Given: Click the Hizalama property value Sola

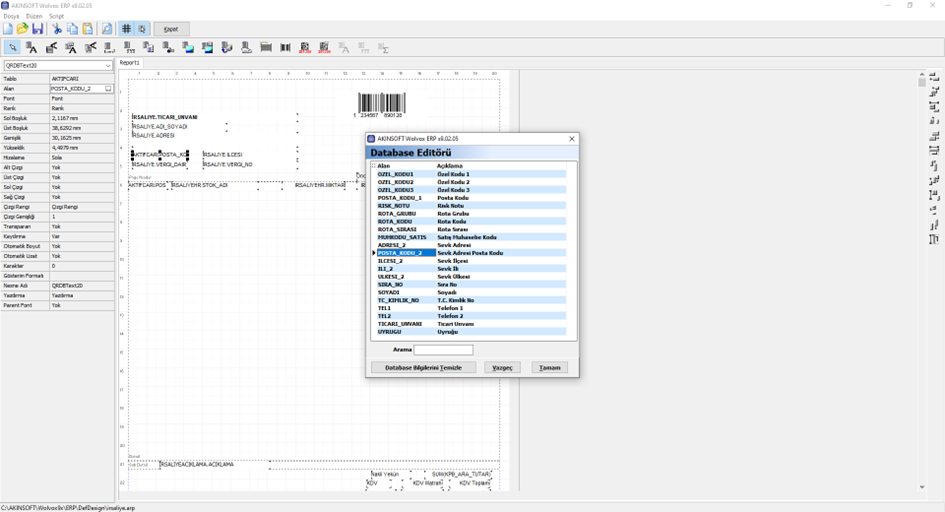Looking at the screenshot, I should click(x=81, y=157).
